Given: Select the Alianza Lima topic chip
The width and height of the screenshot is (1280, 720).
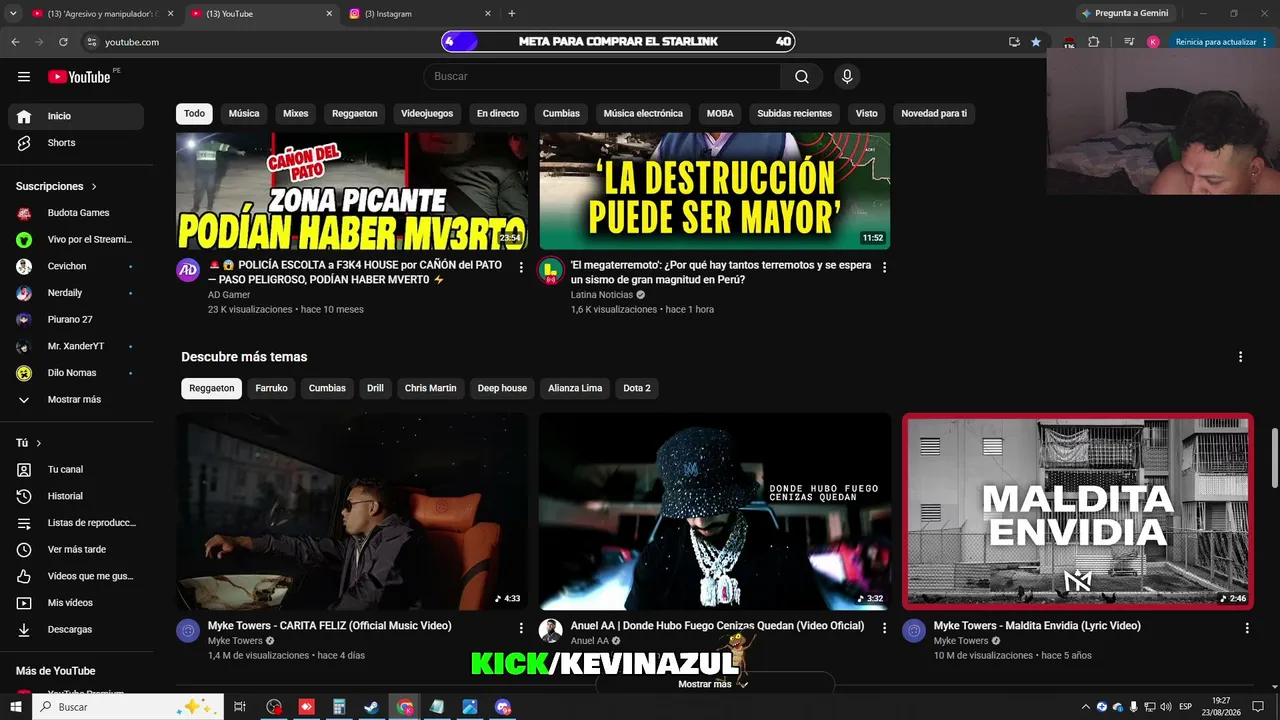Looking at the screenshot, I should 575,388.
